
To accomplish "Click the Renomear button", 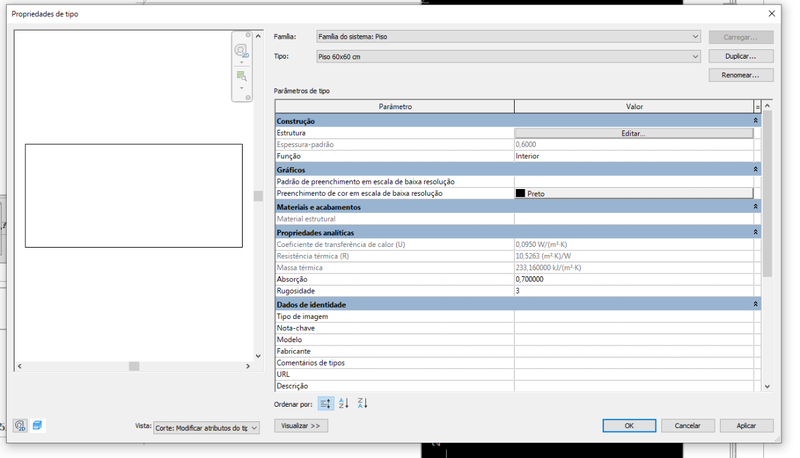I will click(x=740, y=75).
